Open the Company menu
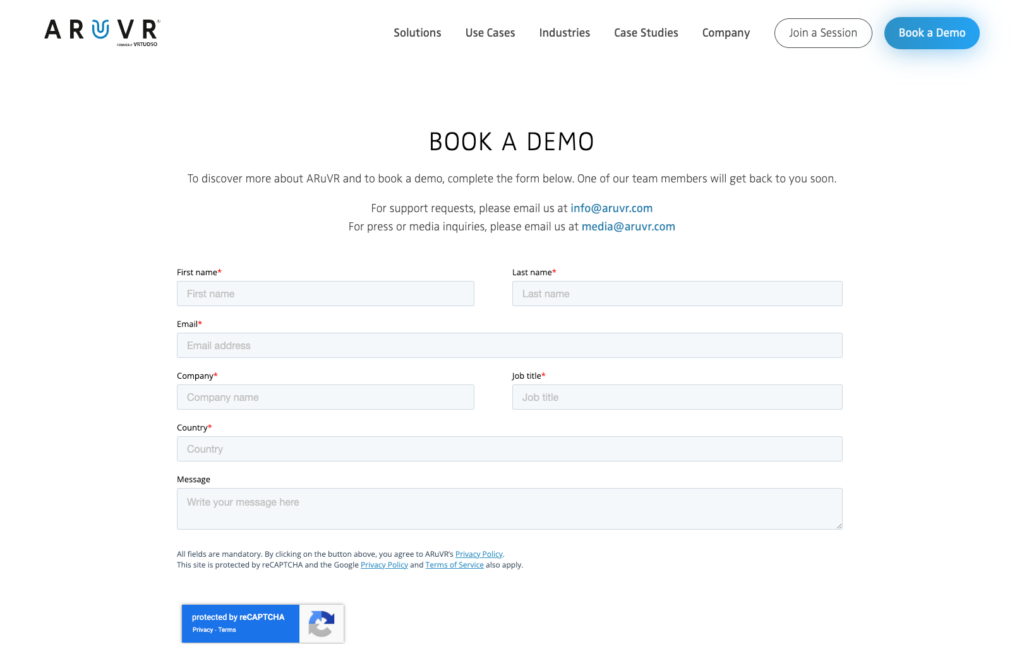The width and height of the screenshot is (1024, 654). (725, 33)
